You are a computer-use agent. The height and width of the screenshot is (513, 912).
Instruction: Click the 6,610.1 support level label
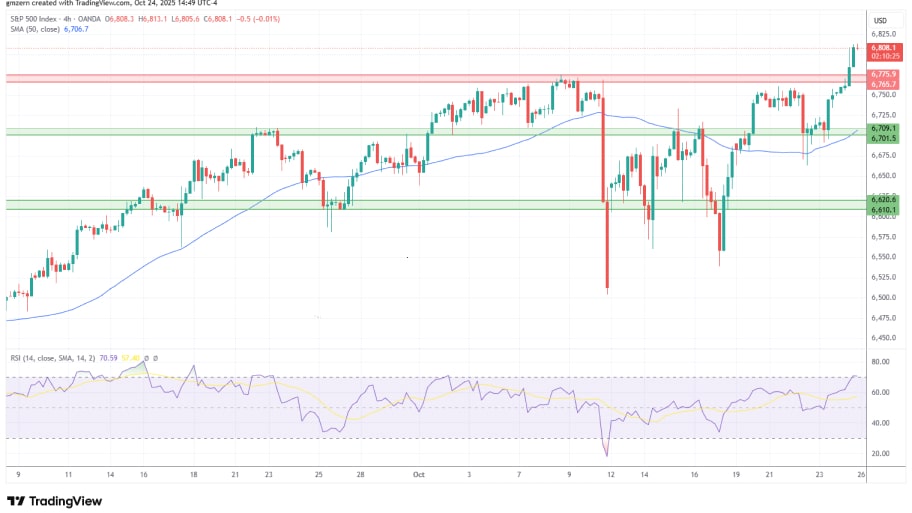(x=882, y=209)
